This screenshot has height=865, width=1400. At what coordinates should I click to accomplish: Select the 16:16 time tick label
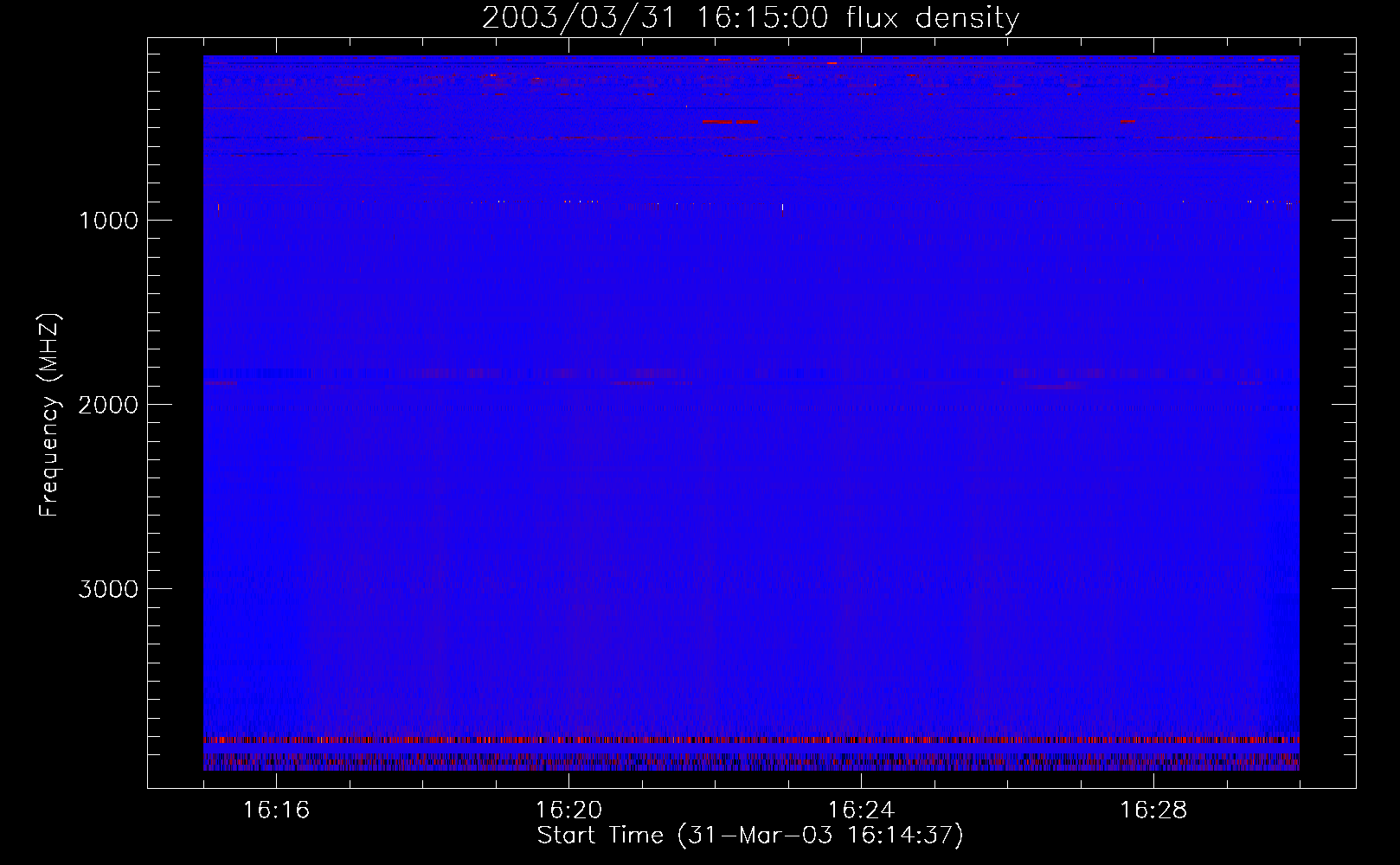[x=276, y=811]
